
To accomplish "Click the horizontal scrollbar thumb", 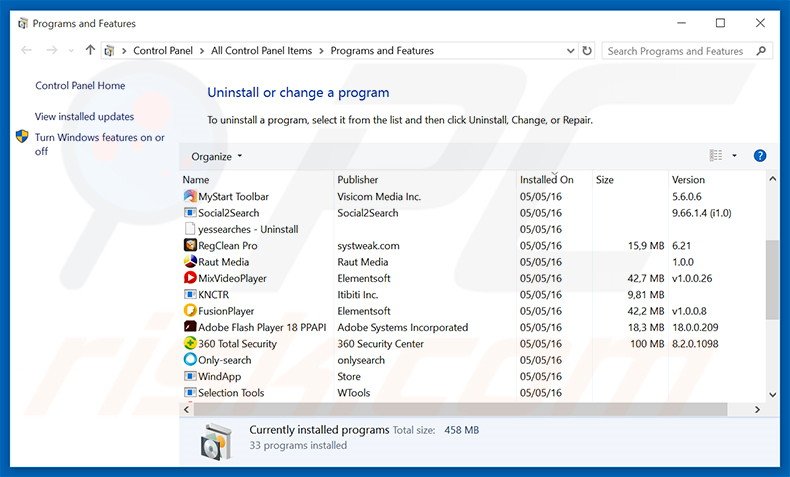I will 460,410.
